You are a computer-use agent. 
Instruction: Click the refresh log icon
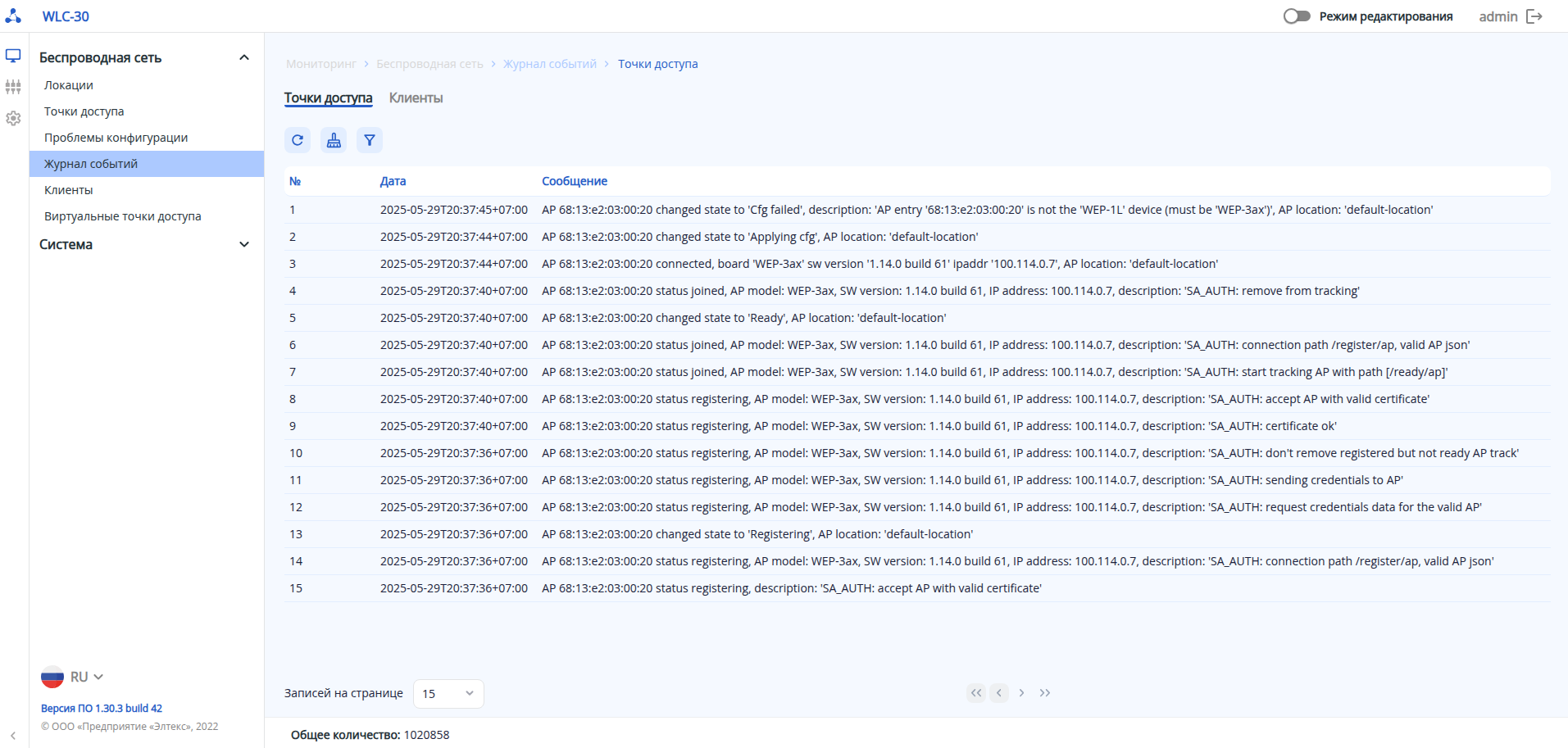click(298, 140)
